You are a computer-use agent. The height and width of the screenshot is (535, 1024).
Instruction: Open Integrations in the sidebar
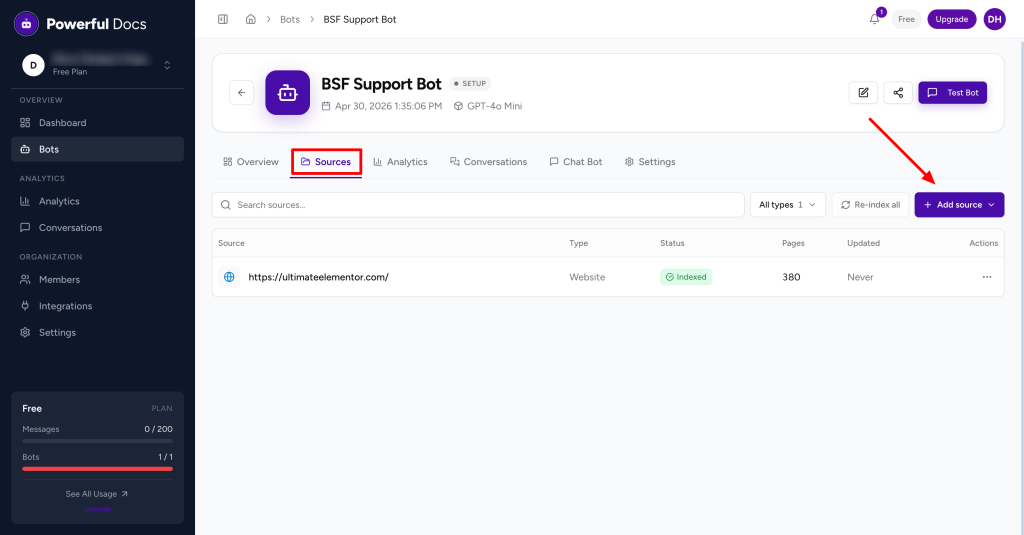click(97, 306)
